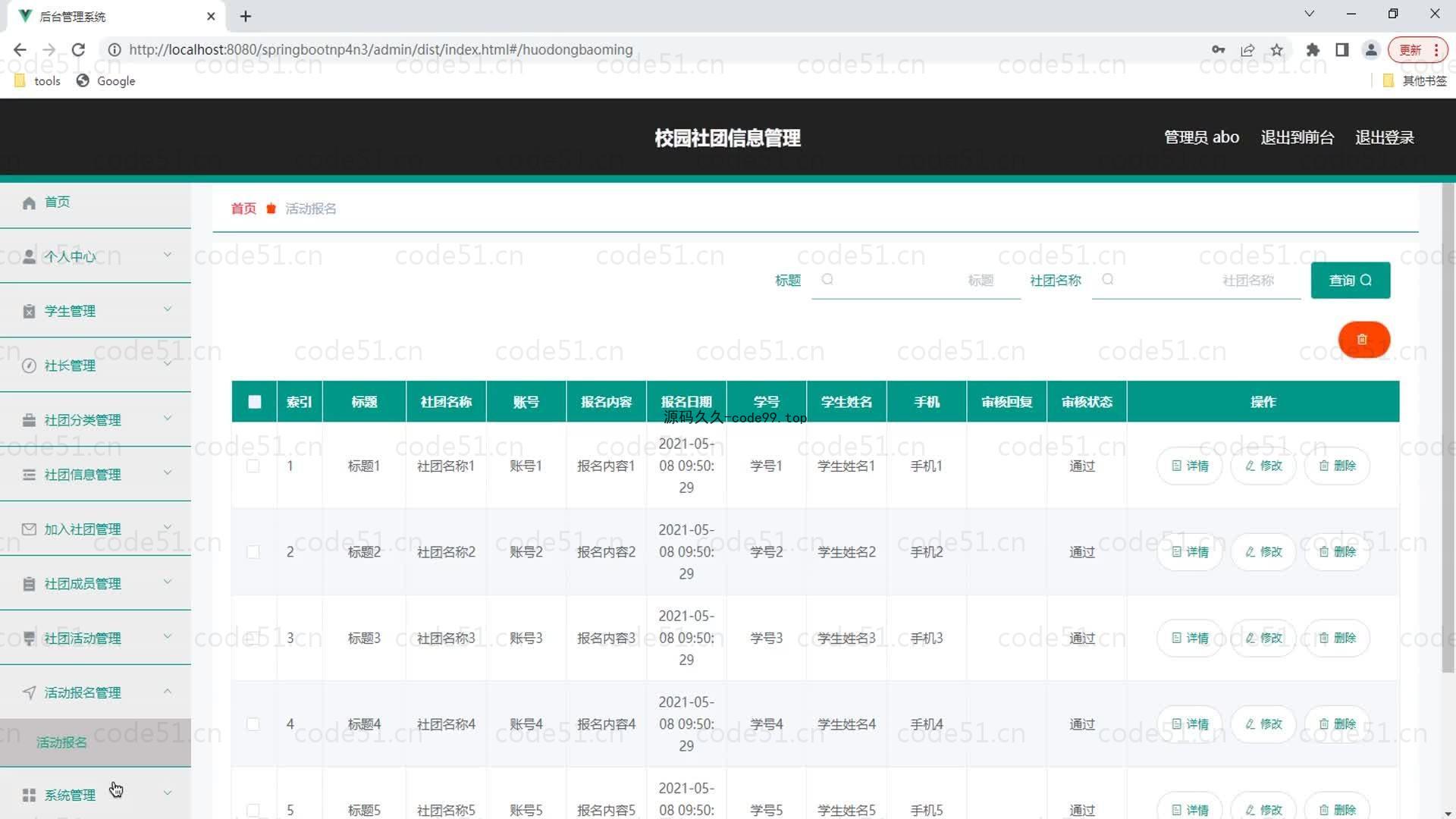Expand the 学生管理 menu chevron
Screen dimensions: 1456x819
pyautogui.click(x=168, y=309)
